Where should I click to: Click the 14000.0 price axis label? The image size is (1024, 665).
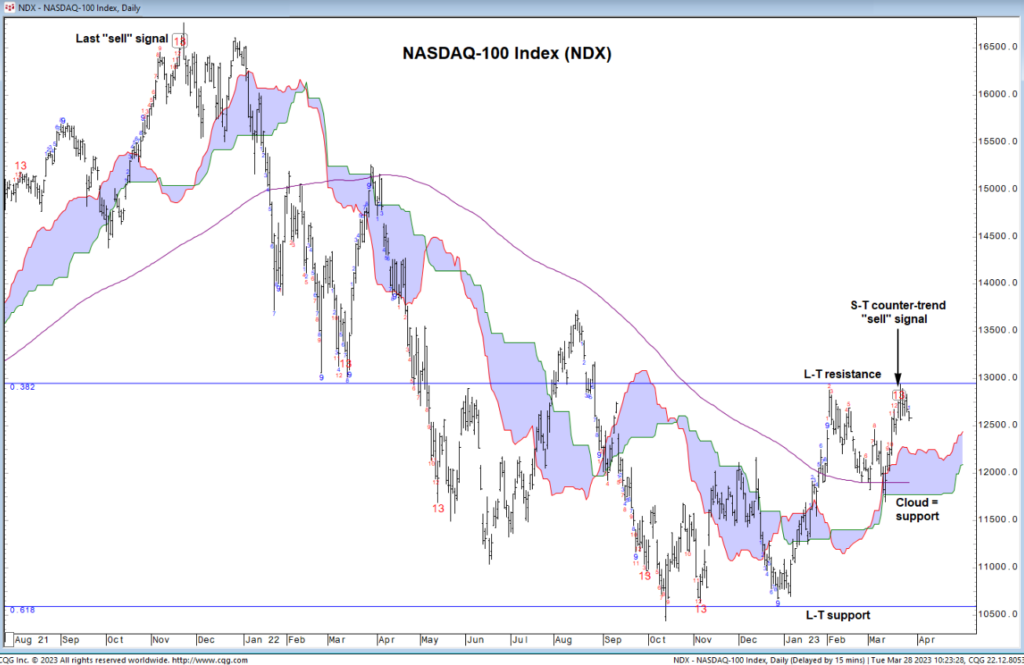pyautogui.click(x=997, y=284)
